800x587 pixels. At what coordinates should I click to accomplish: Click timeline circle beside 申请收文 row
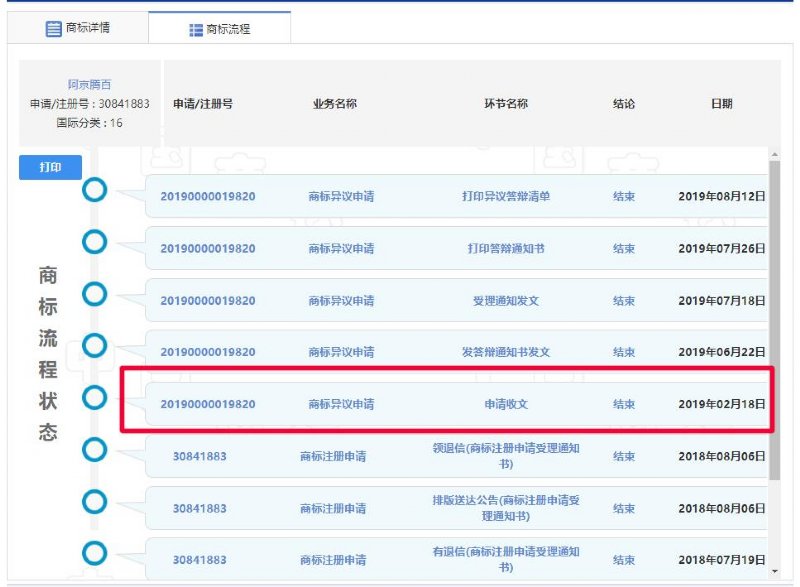(94, 398)
